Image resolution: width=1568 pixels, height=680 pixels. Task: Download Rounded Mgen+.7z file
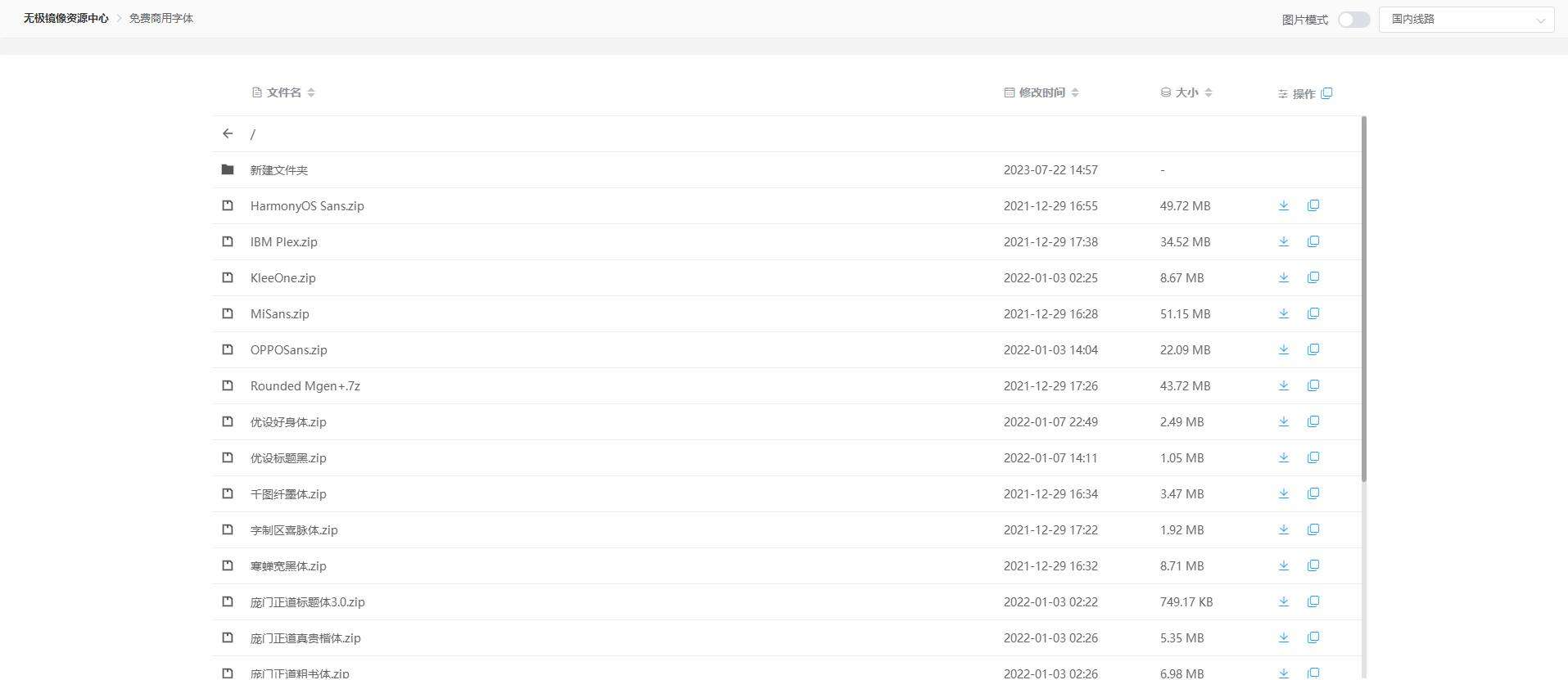tap(1284, 385)
